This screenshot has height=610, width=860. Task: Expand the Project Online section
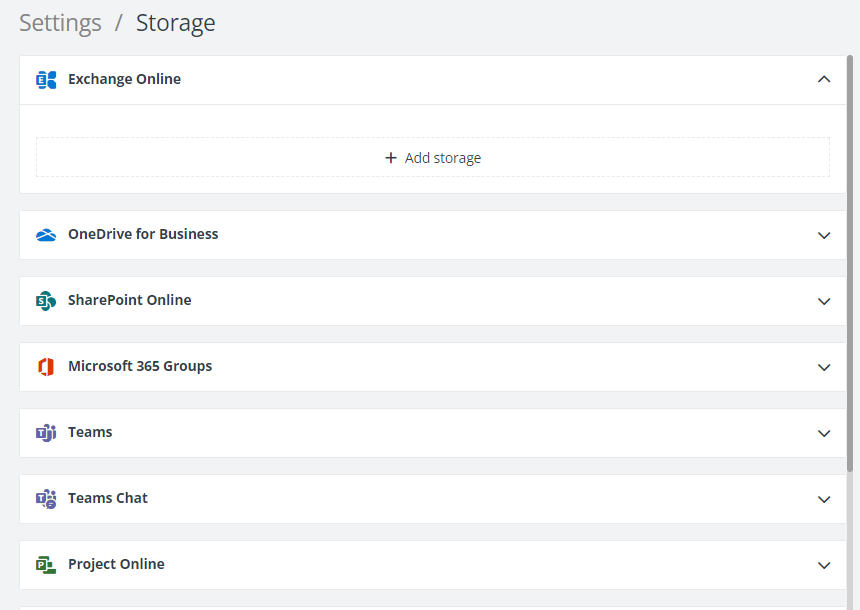tap(824, 565)
